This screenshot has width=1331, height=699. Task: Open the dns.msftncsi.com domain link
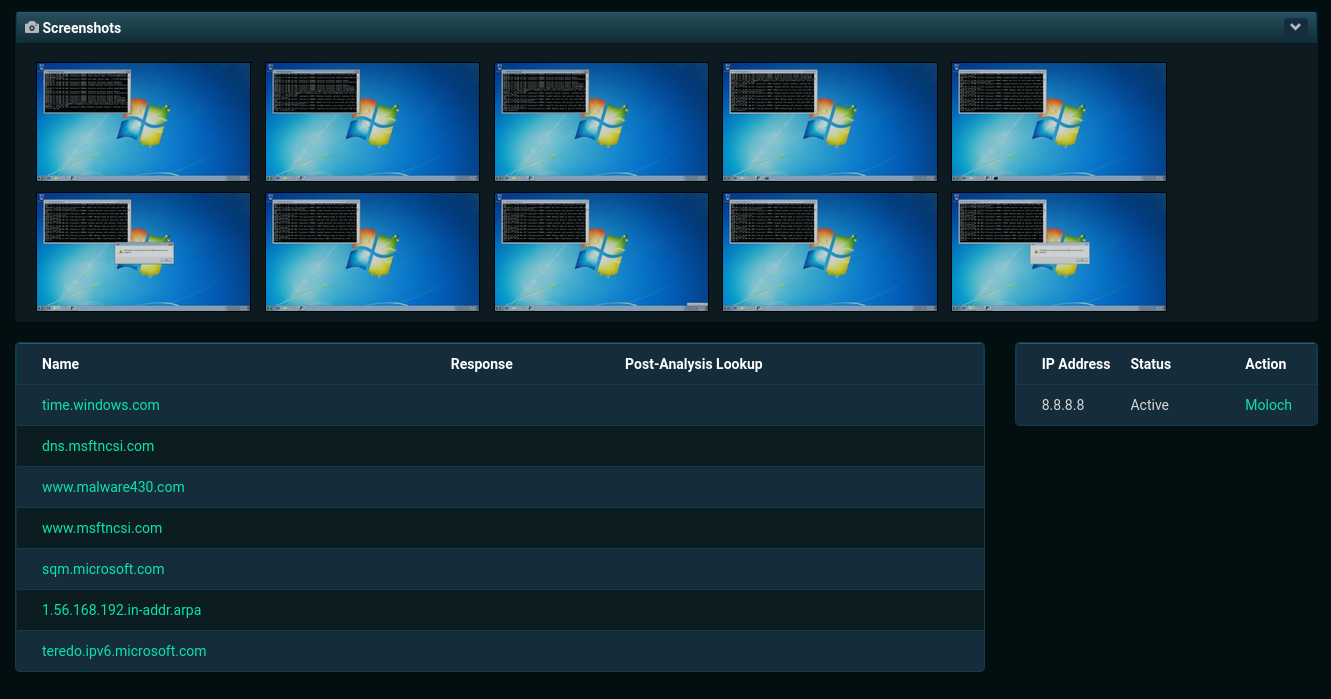(x=98, y=446)
